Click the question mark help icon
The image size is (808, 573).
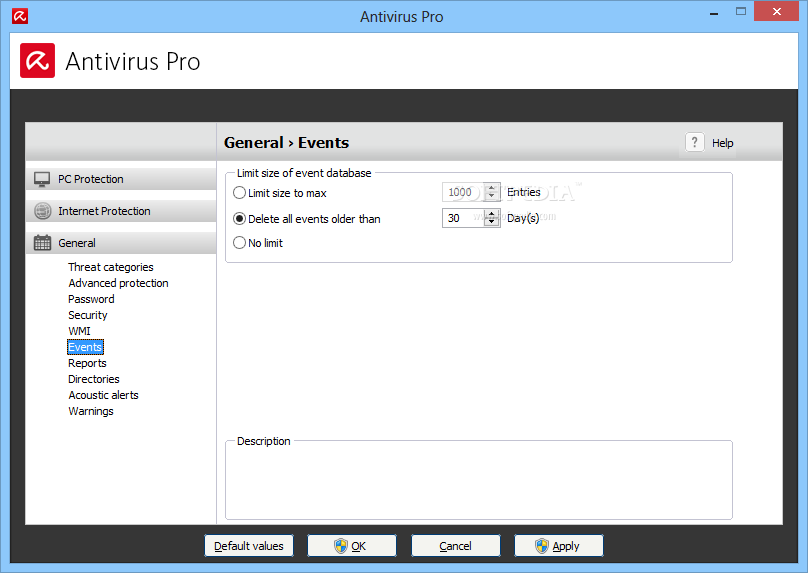[695, 142]
